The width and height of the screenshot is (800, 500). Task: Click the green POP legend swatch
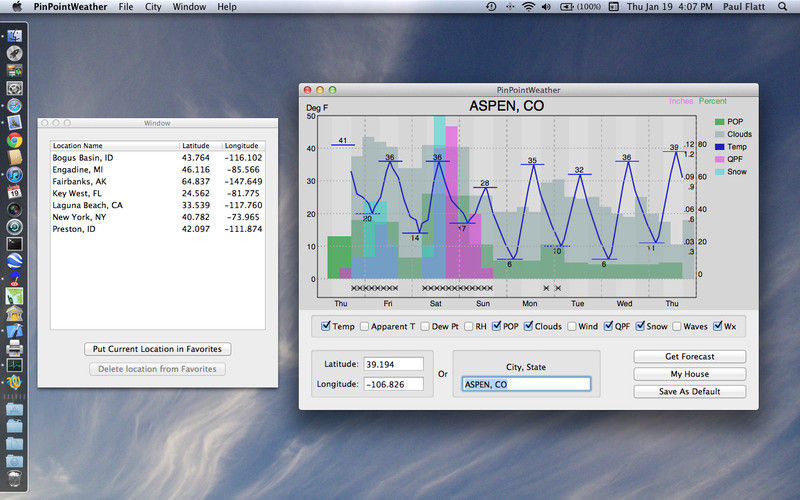point(719,121)
